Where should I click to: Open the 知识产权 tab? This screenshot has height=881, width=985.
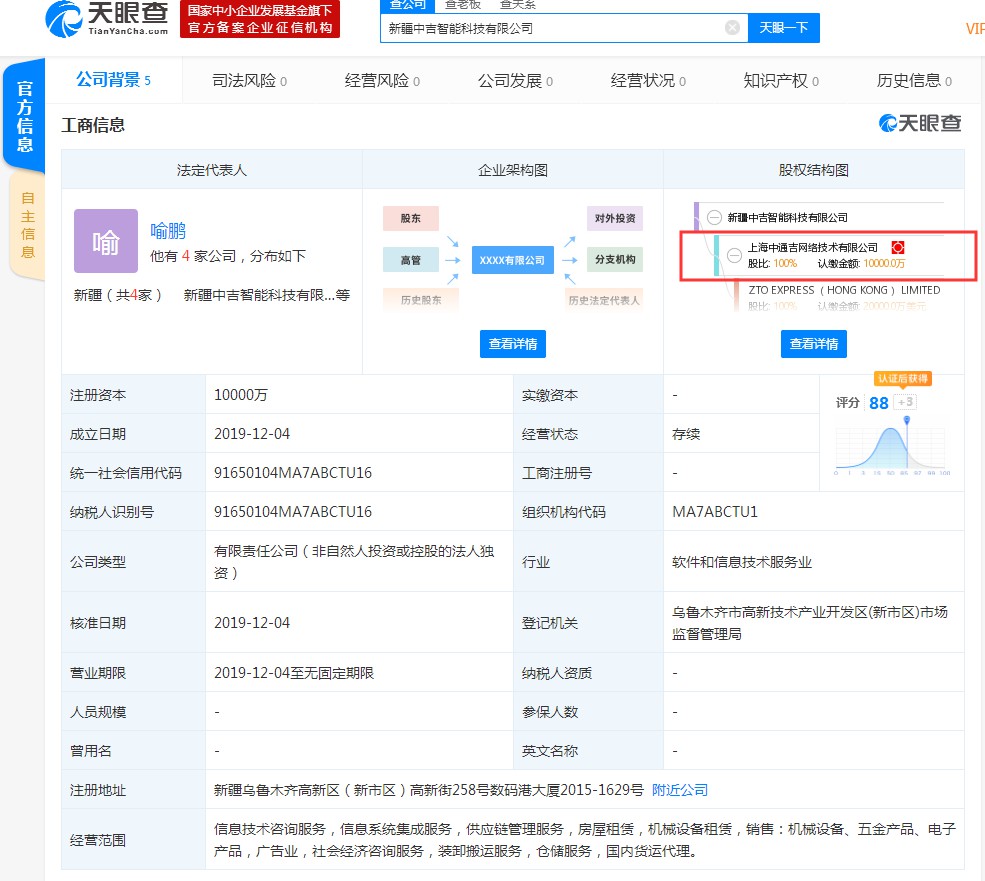(x=781, y=81)
